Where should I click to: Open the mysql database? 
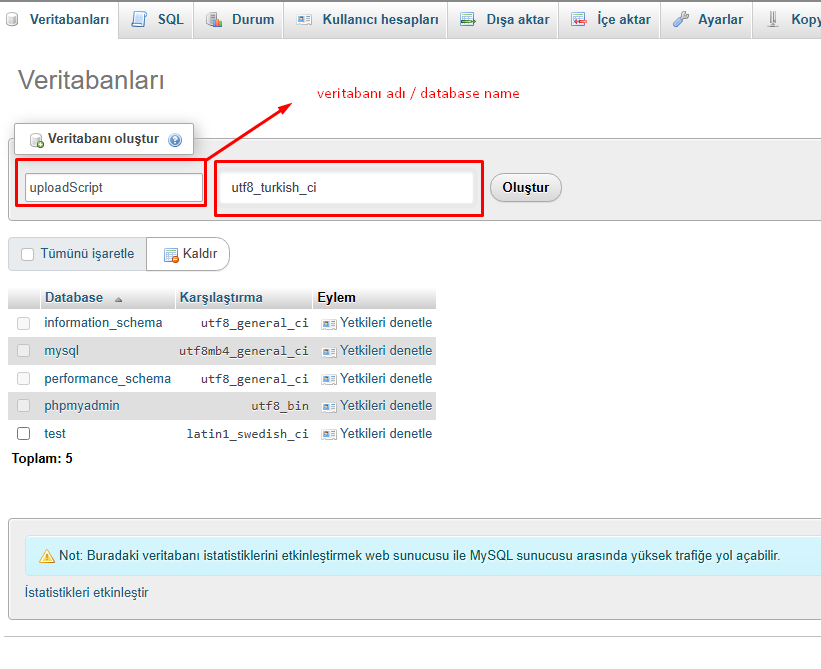(x=61, y=351)
